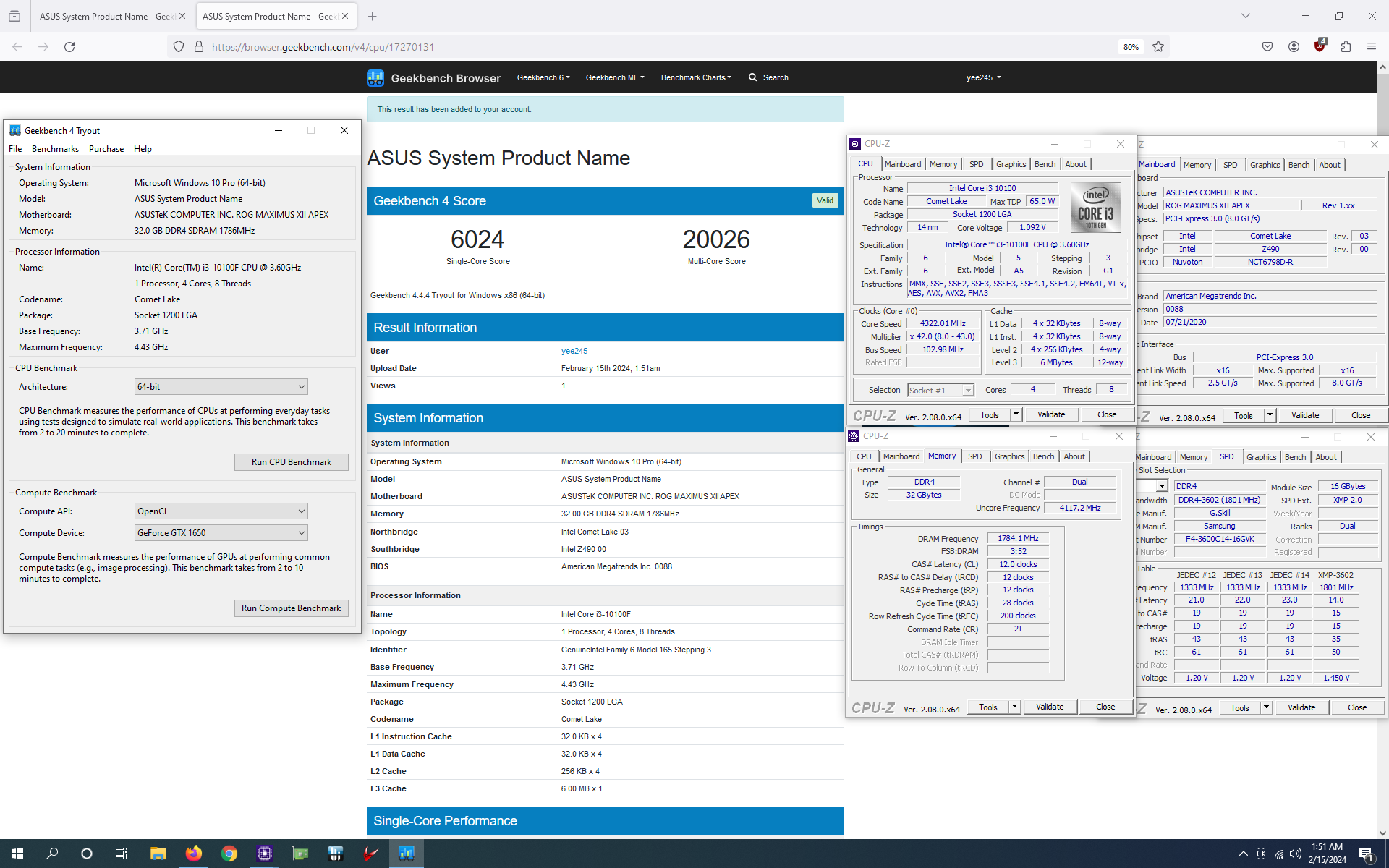Click Run CPU Benchmark button
Viewport: 1389px width, 868px height.
(292, 462)
